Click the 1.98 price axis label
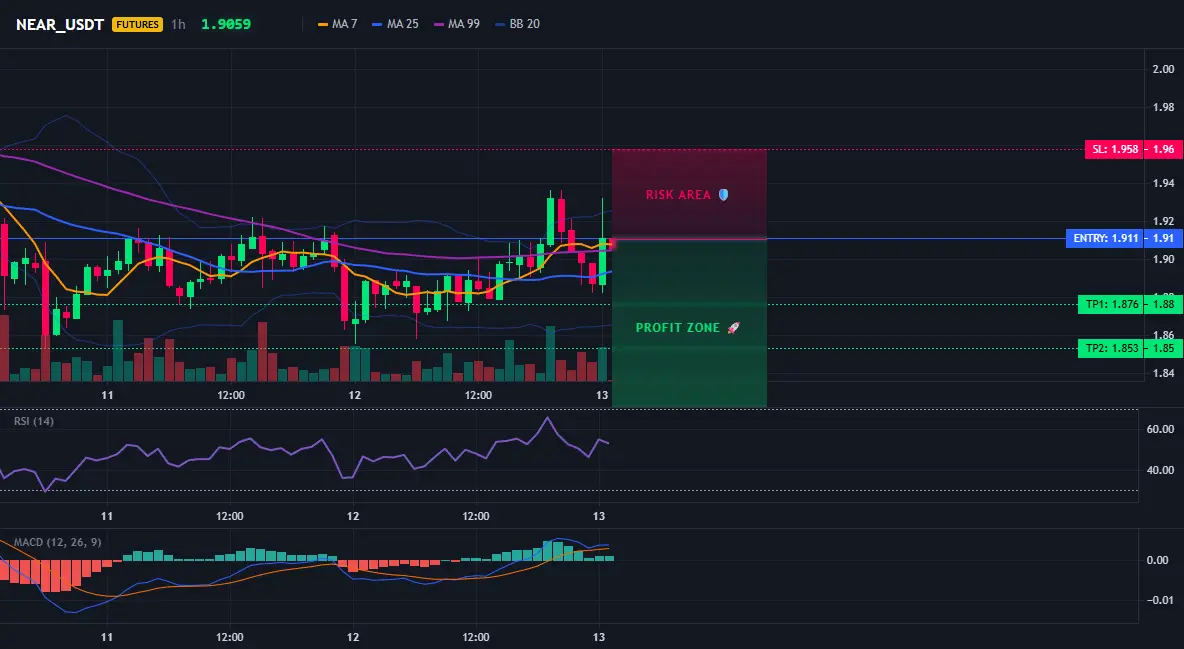The height and width of the screenshot is (649, 1184). pos(1164,107)
